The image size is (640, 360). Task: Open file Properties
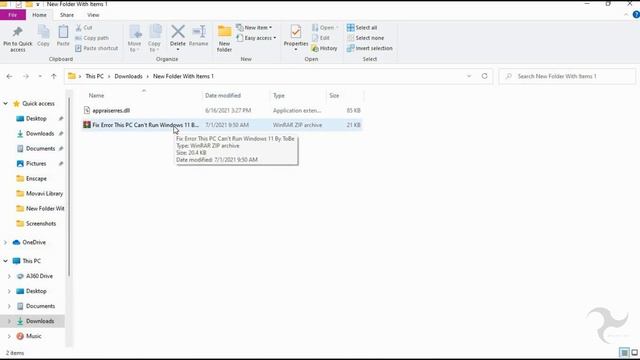tap(296, 38)
